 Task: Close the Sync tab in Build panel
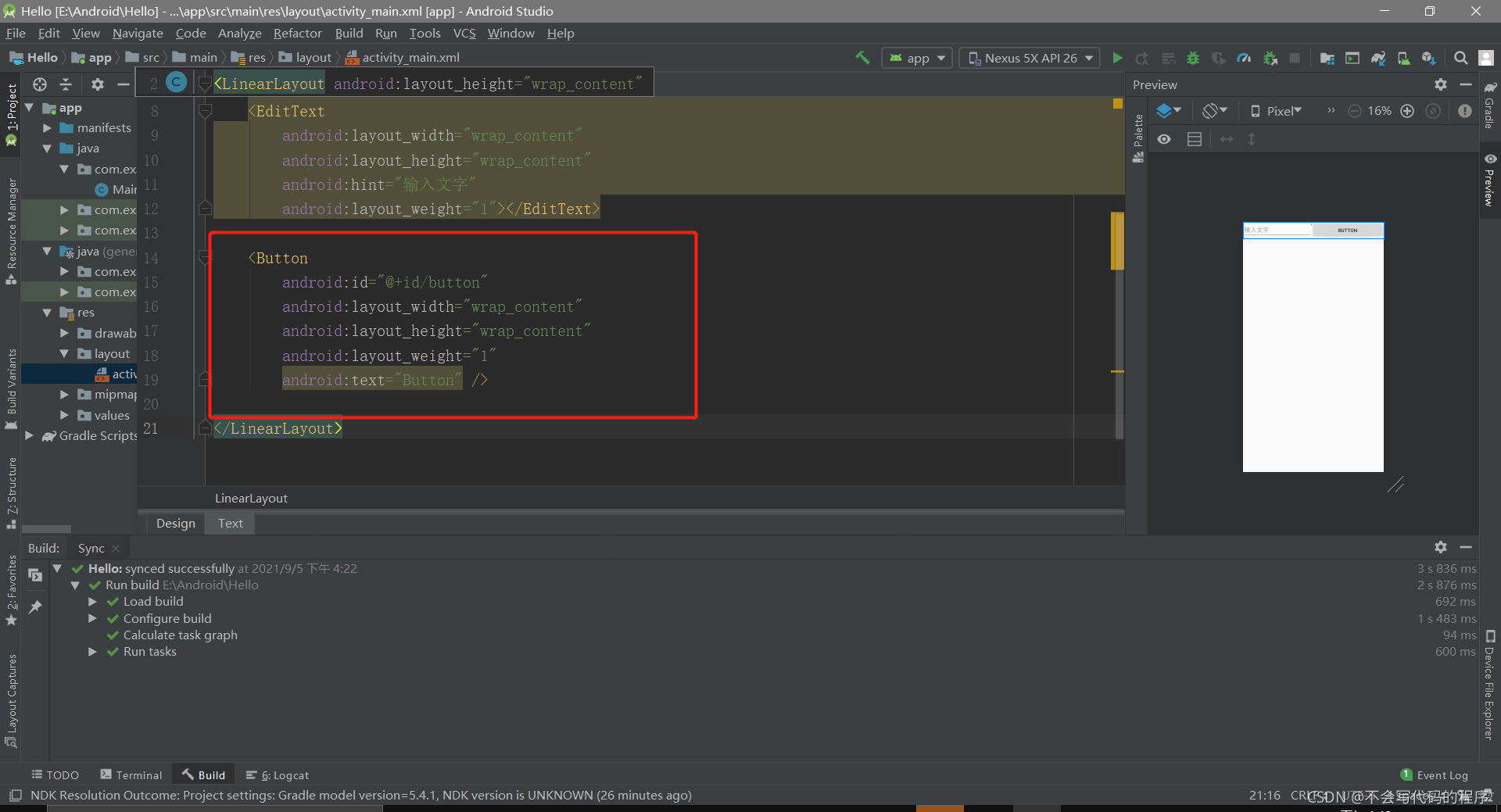[116, 549]
